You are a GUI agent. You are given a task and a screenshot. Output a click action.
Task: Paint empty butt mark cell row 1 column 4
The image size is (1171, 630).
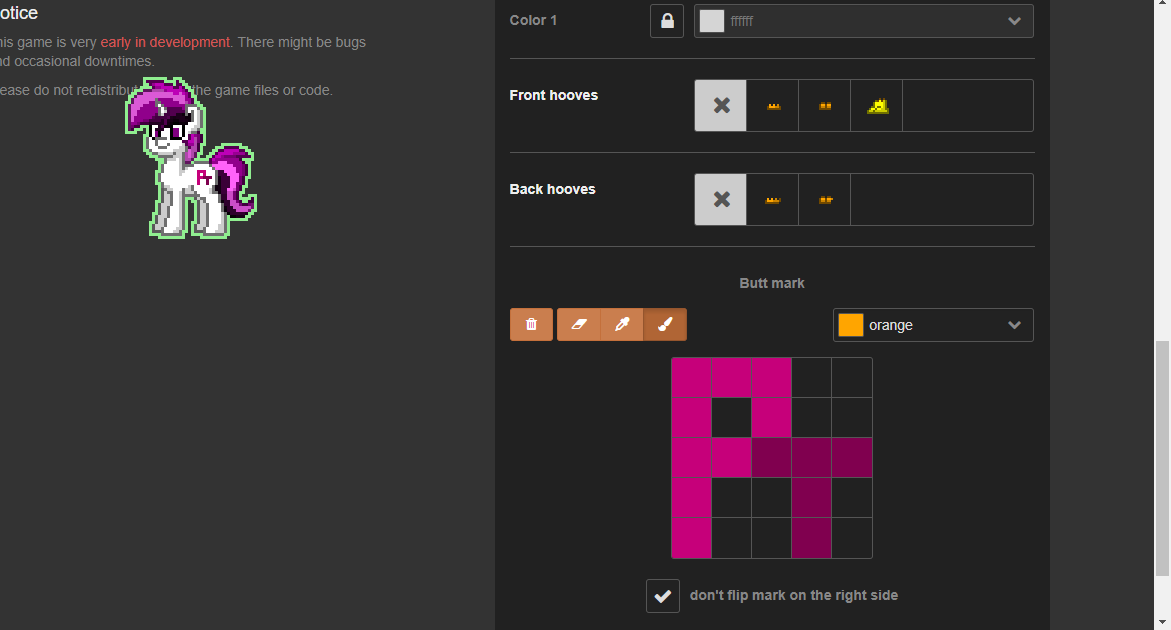point(812,378)
